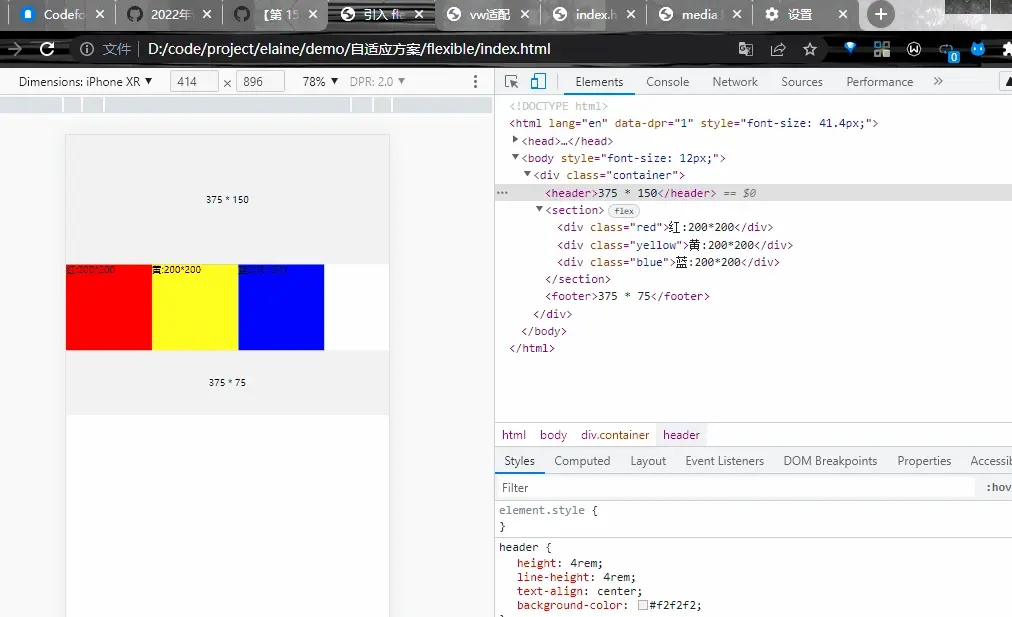This screenshot has width=1012, height=617.
Task: Collapse the section element node
Action: (540, 210)
